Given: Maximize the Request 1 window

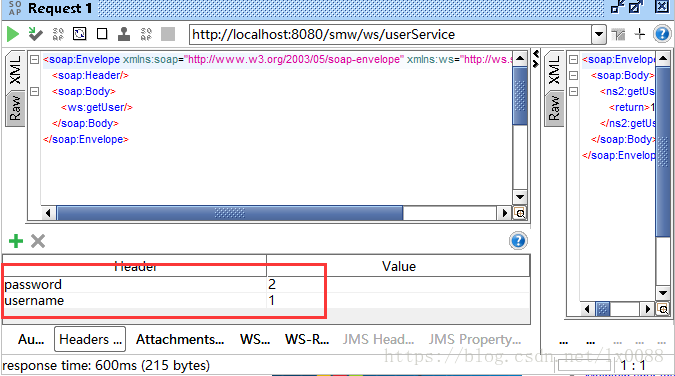Looking at the screenshot, I should 636,7.
